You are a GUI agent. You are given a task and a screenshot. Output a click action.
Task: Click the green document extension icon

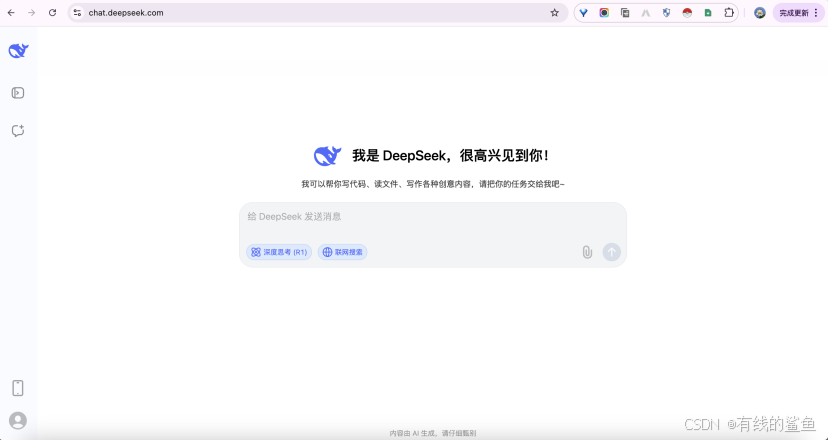point(708,13)
